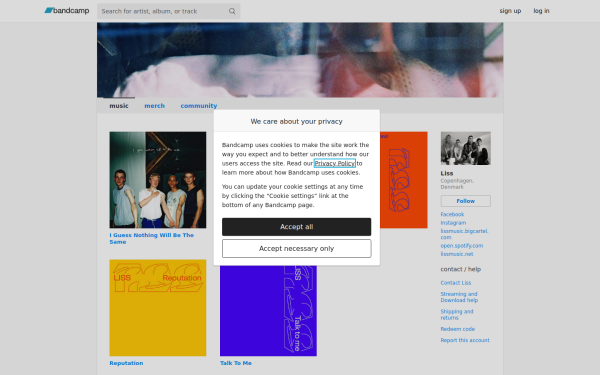Screen dimensions: 600x375
Task: Open the log in link
Action: (541, 11)
